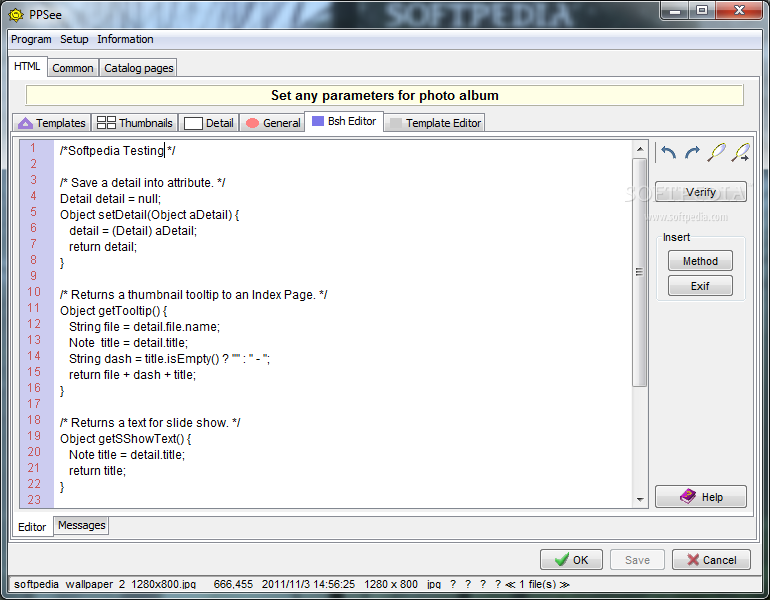Click the Redo arrow icon
The image size is (770, 600).
tap(692, 153)
